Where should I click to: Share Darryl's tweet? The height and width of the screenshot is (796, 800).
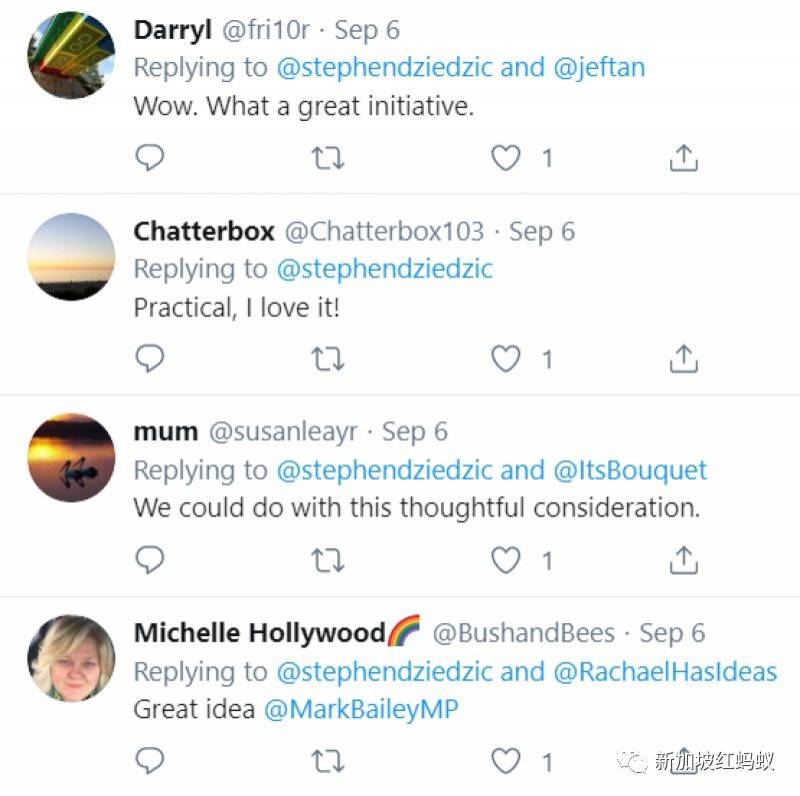pyautogui.click(x=683, y=157)
